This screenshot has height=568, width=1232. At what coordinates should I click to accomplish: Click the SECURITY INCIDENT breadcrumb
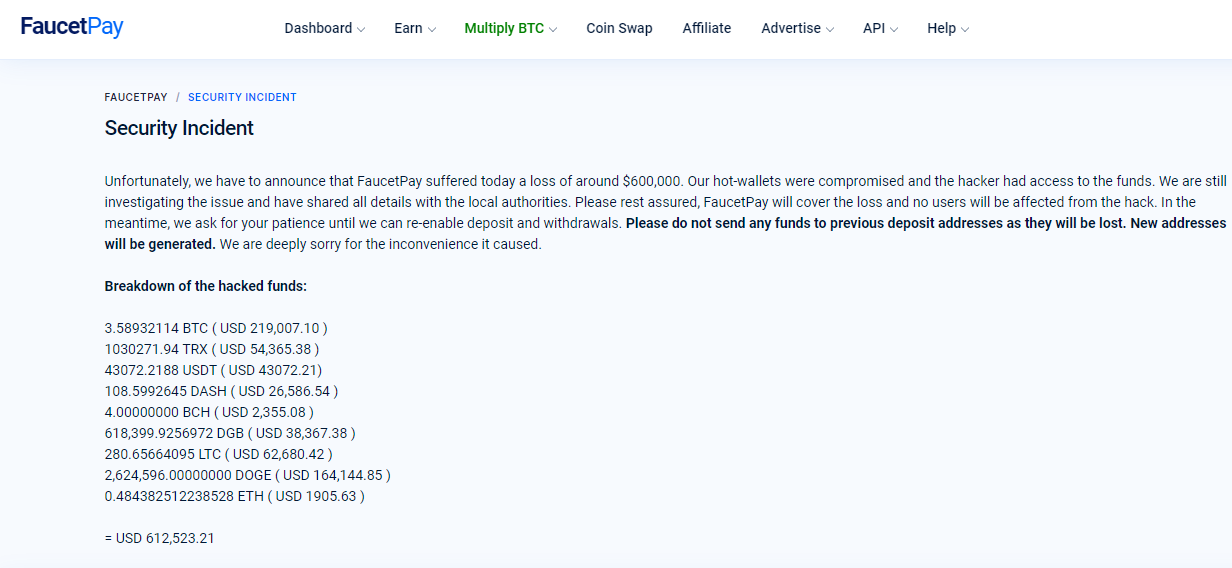click(242, 97)
